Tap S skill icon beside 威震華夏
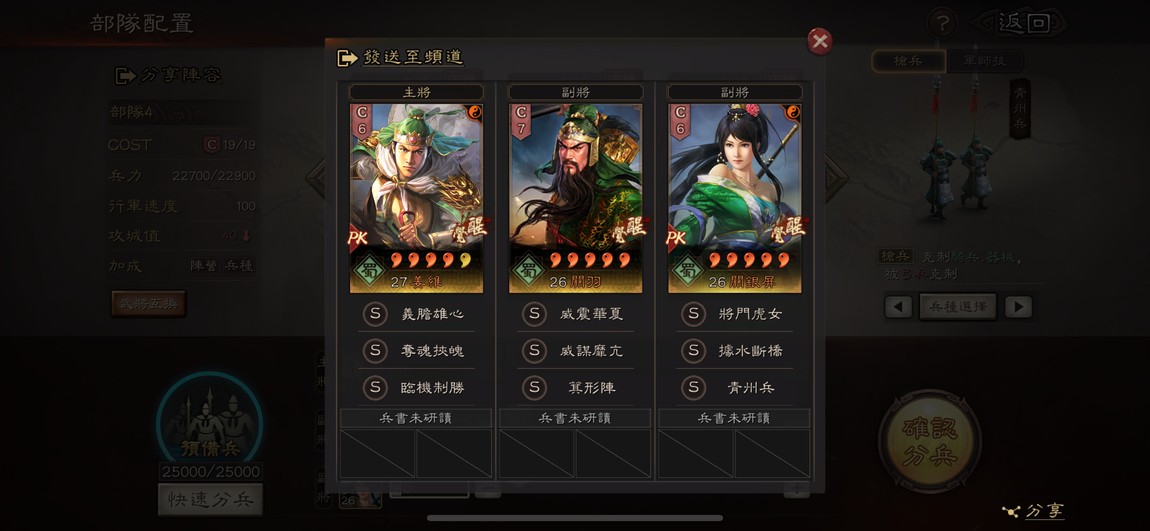1150x531 pixels. pyautogui.click(x=534, y=314)
